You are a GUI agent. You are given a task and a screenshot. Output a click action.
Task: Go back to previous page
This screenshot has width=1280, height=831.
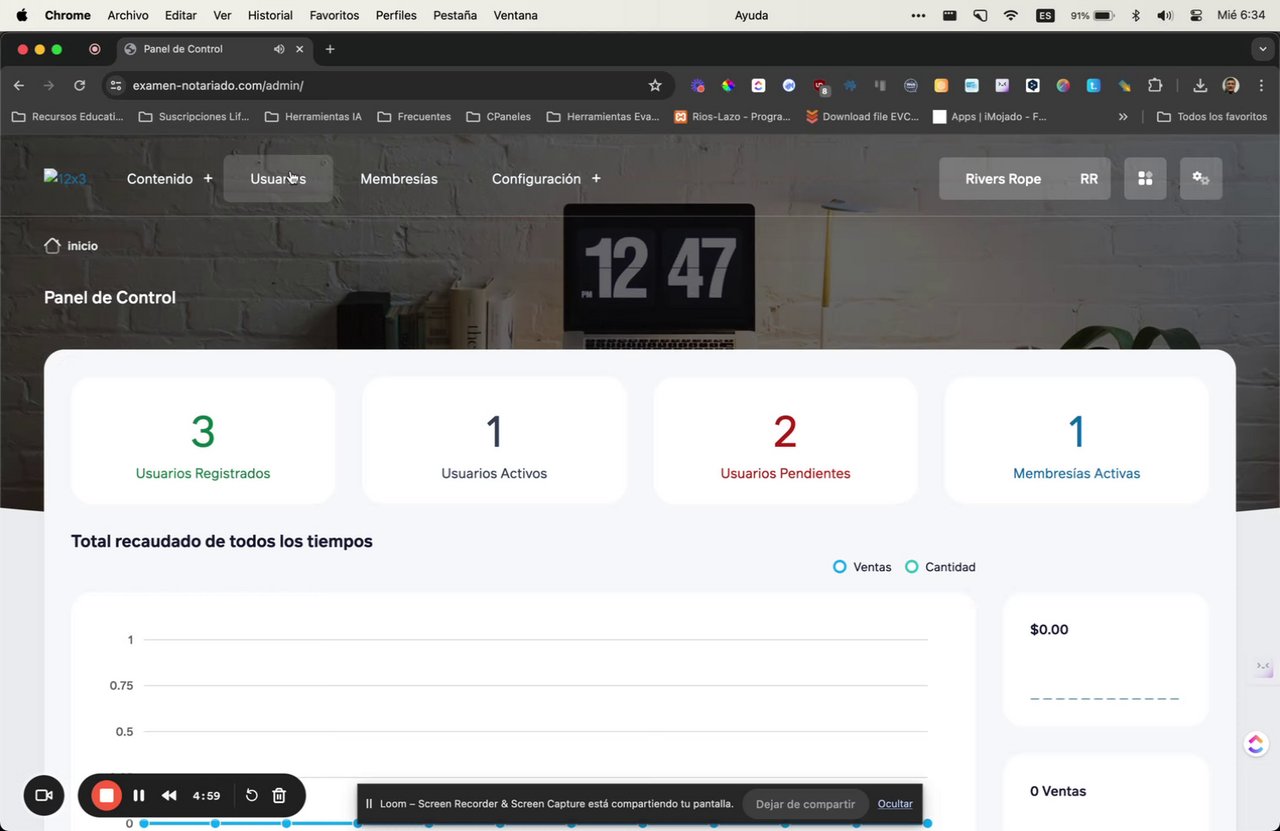19,86
